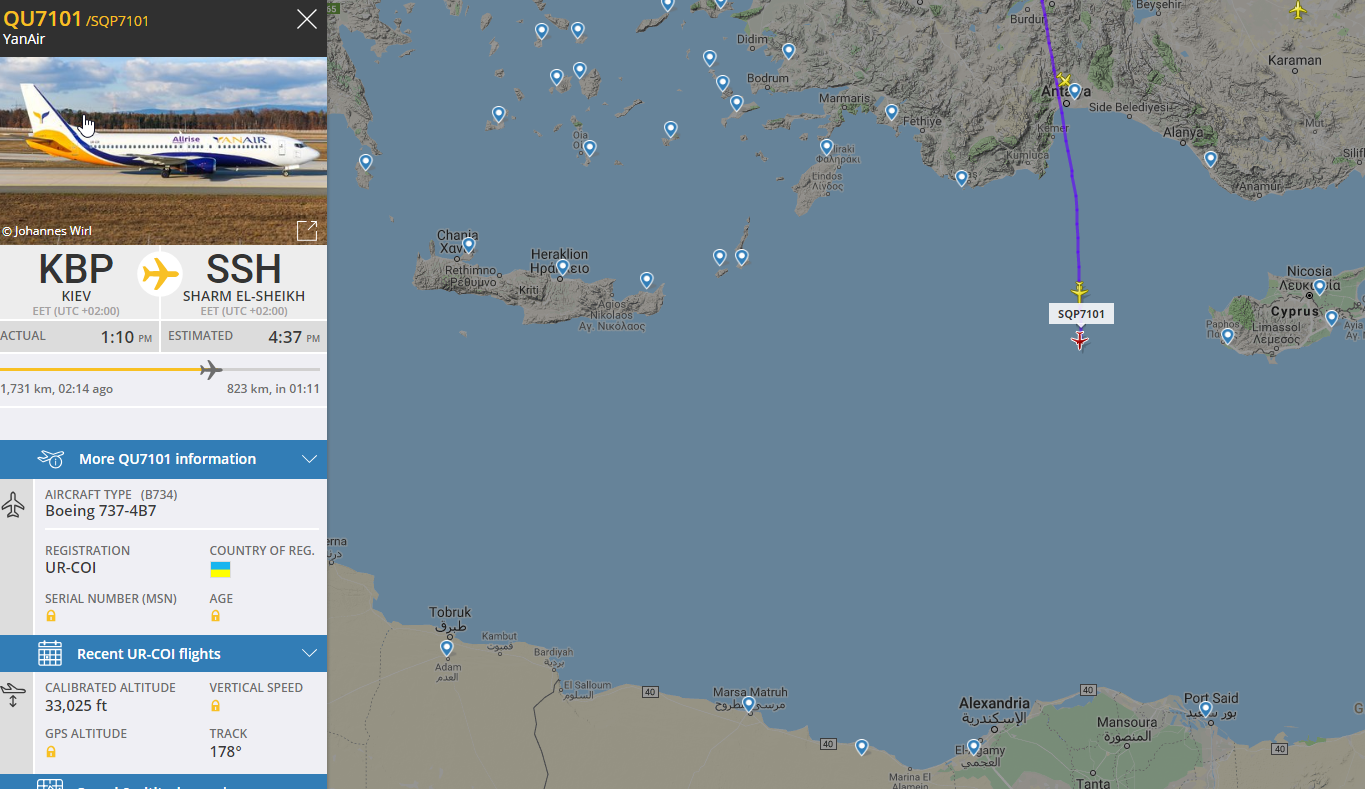Click the airport pin at Heraklion
This screenshot has height=789, width=1365.
pyautogui.click(x=562, y=267)
